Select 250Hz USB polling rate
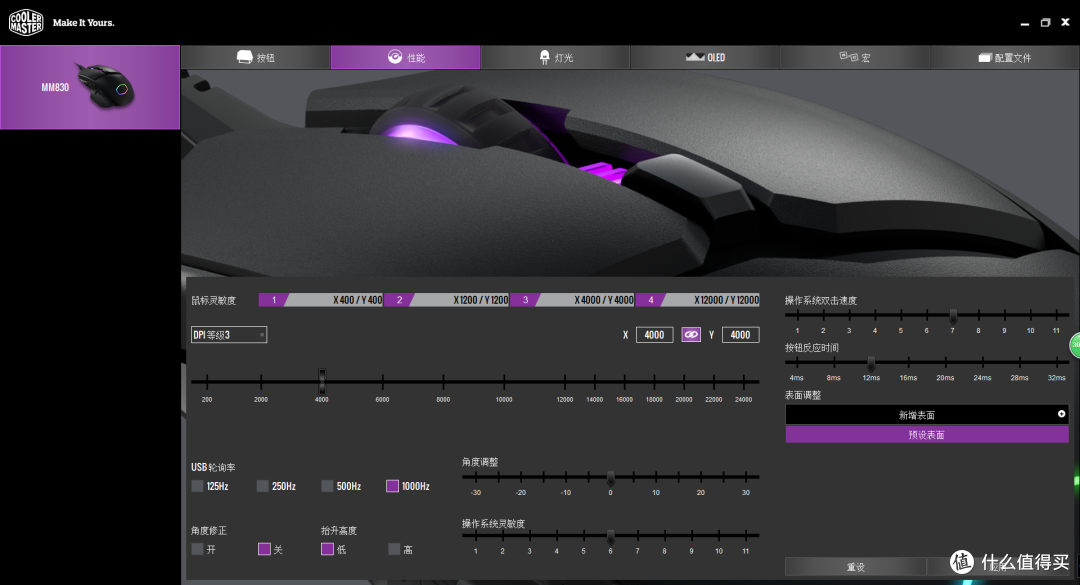The image size is (1080, 585). click(x=262, y=486)
